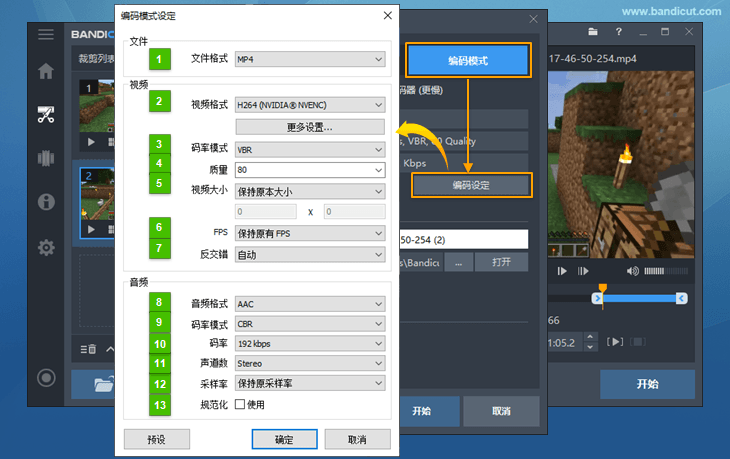Open the 声道数 Stereo dropdown
This screenshot has width=730, height=459.
click(309, 363)
